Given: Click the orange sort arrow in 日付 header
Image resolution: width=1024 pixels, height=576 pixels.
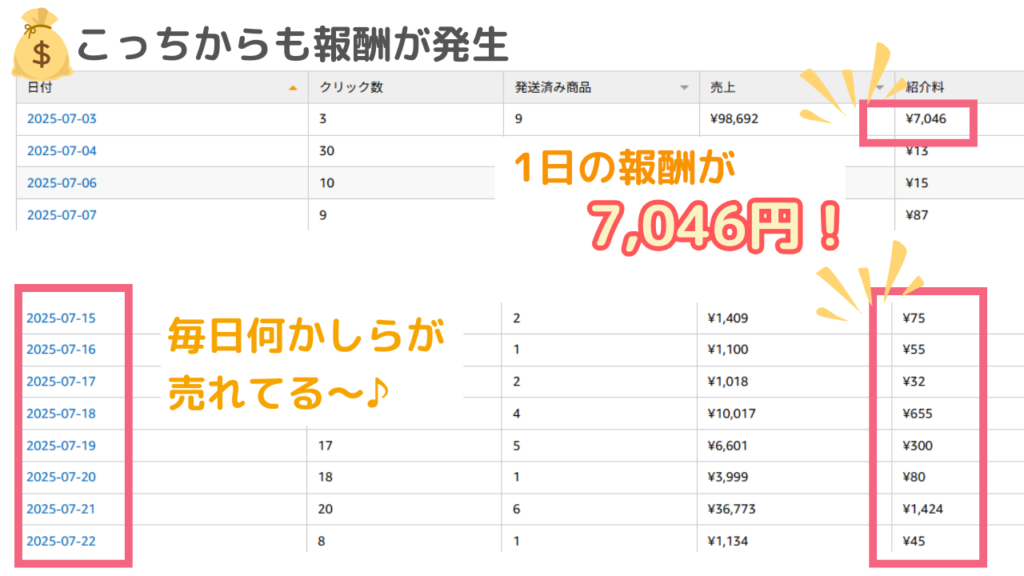Looking at the screenshot, I should 292,88.
